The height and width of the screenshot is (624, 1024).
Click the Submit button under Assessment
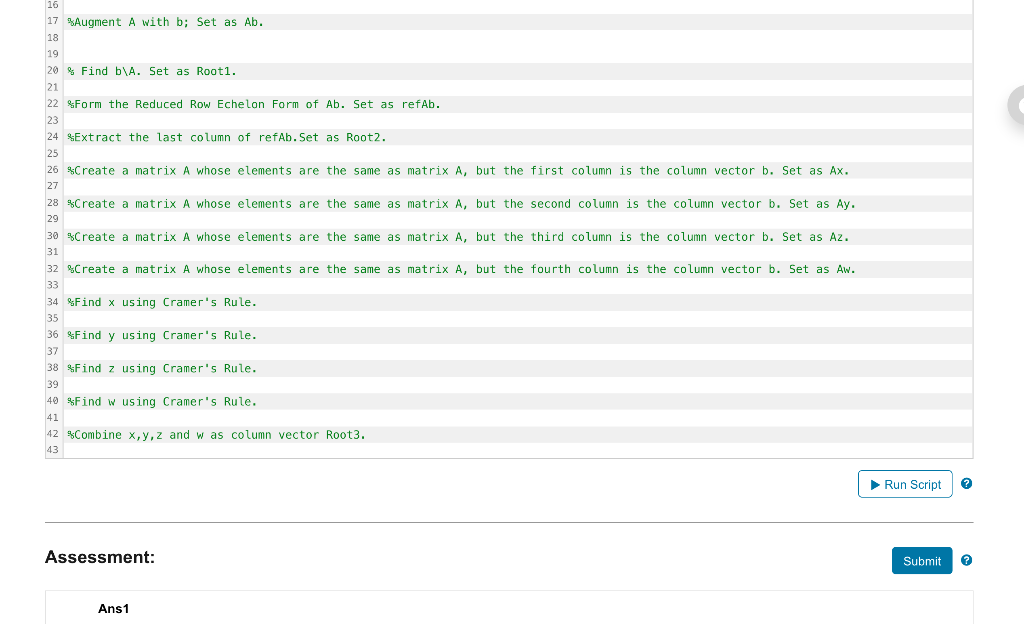(921, 560)
